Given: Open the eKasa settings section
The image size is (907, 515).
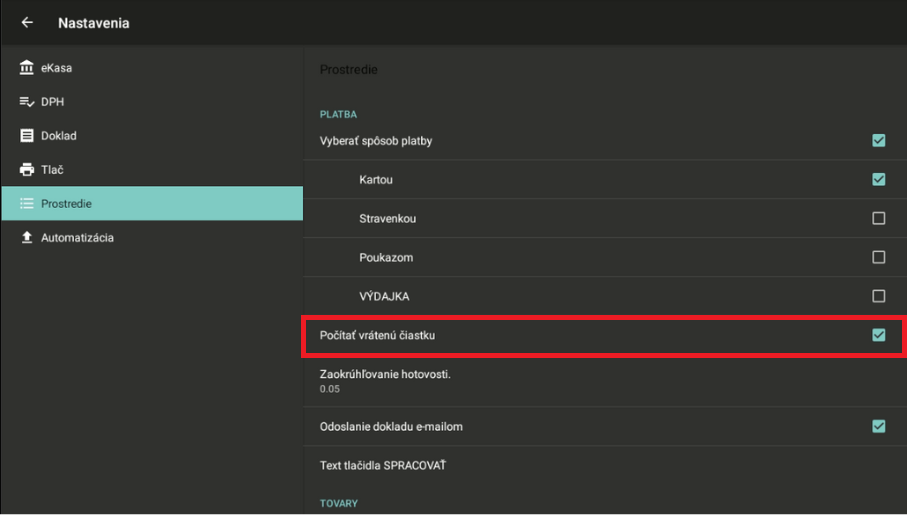Looking at the screenshot, I should point(57,68).
